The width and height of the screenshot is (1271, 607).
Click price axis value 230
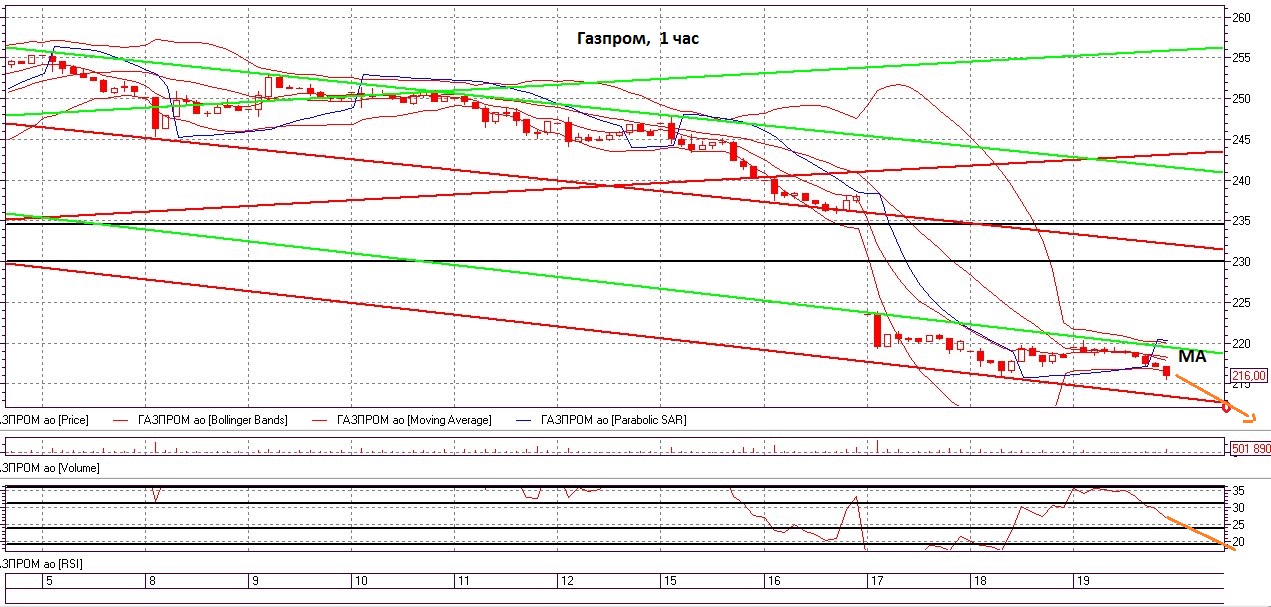point(1242,262)
